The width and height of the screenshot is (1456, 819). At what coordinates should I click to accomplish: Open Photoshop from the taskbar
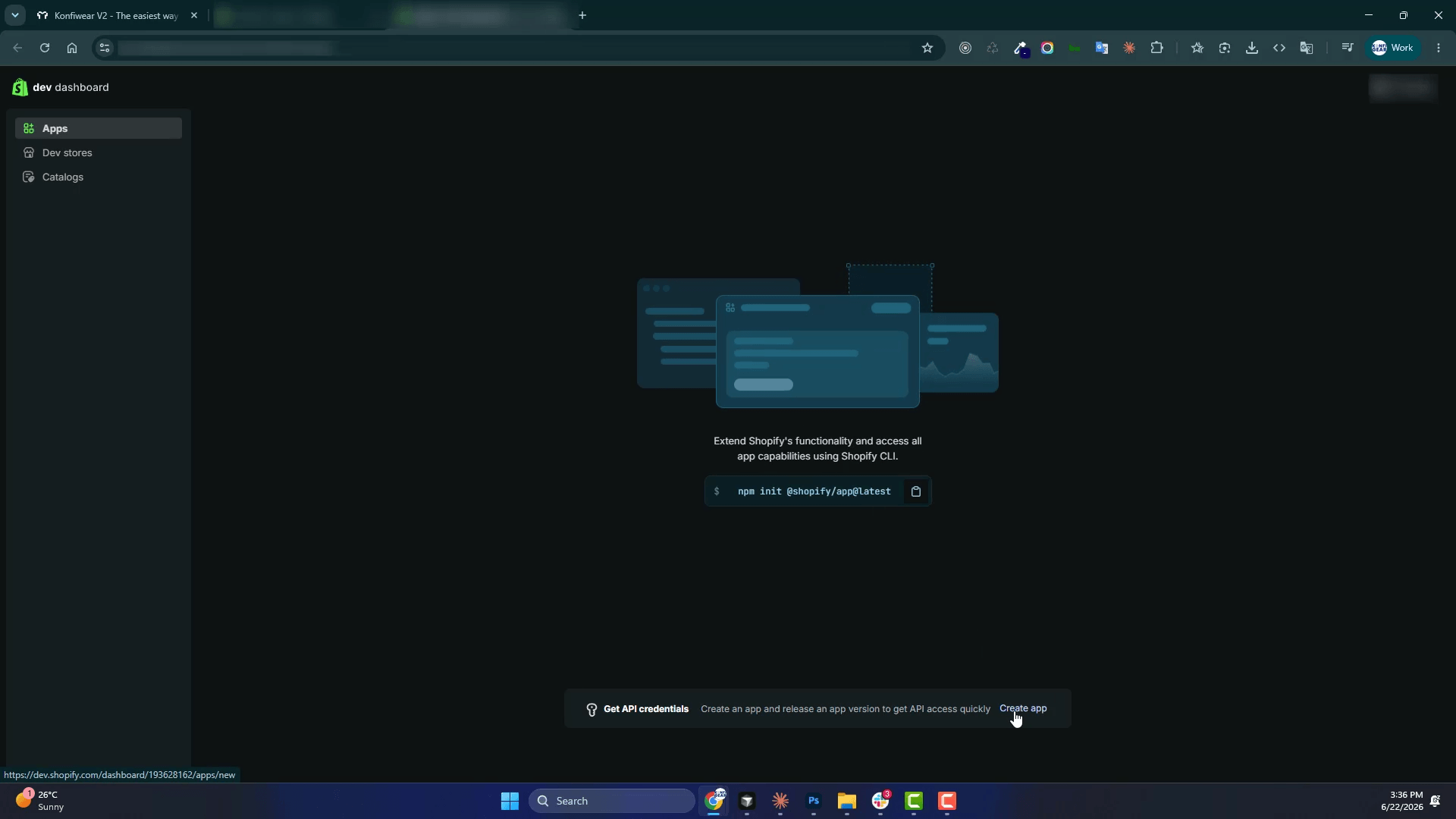point(814,801)
